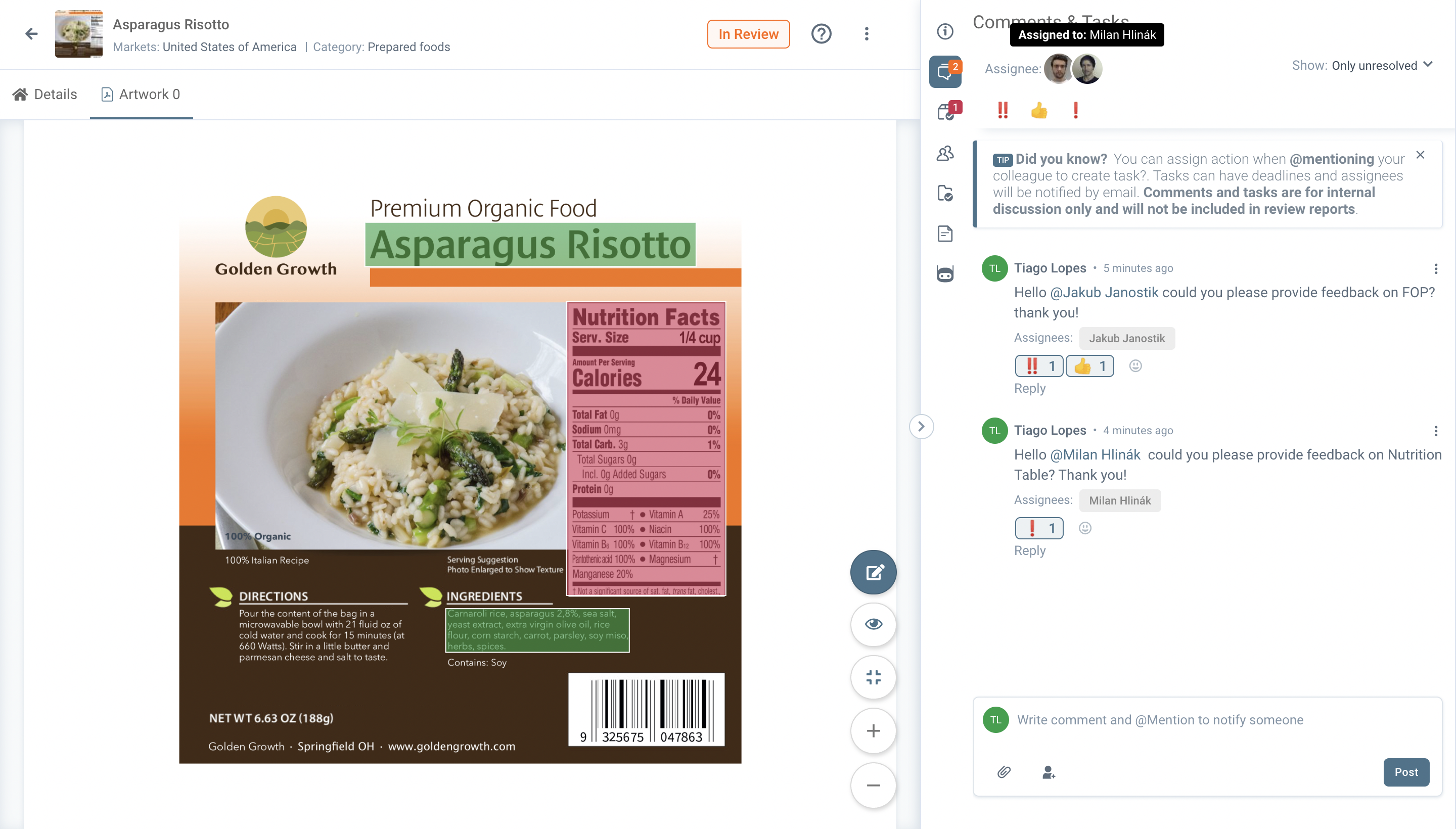Click the robot assistant sidebar icon
The image size is (1456, 829).
pos(945,274)
